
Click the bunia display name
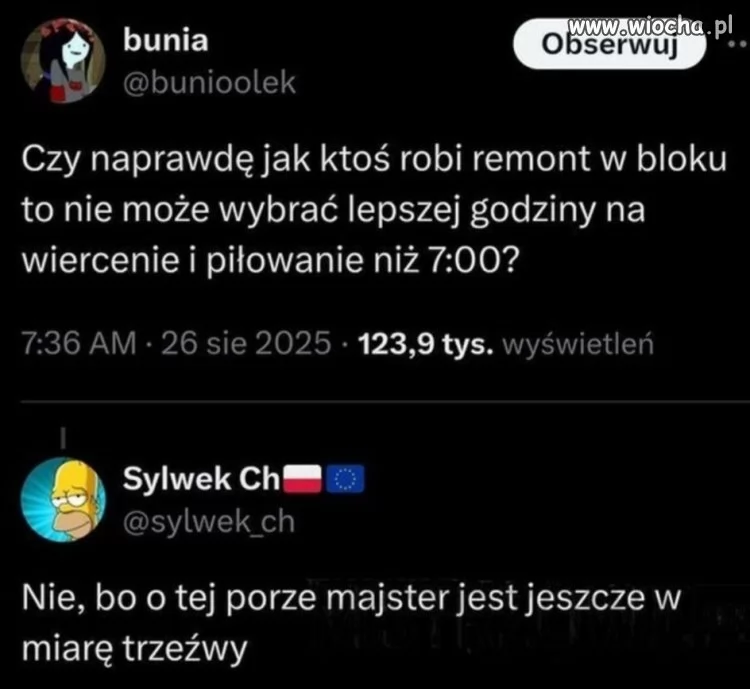[165, 40]
